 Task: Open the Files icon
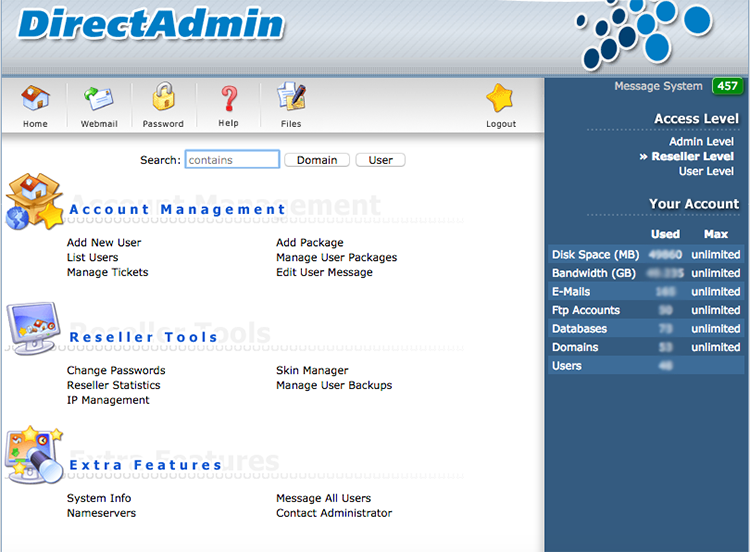[x=291, y=96]
